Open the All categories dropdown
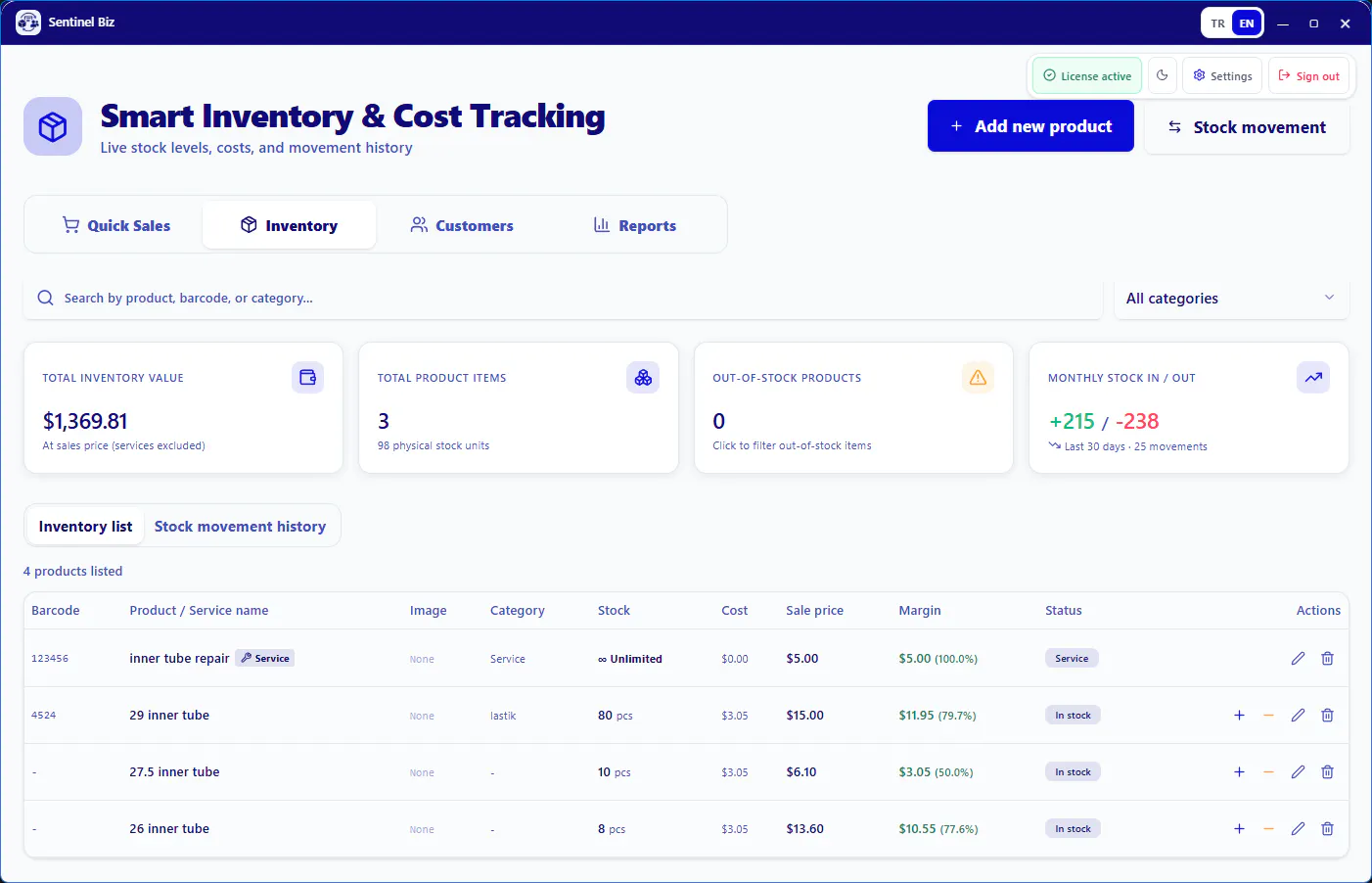The width and height of the screenshot is (1372, 883). coord(1231,299)
